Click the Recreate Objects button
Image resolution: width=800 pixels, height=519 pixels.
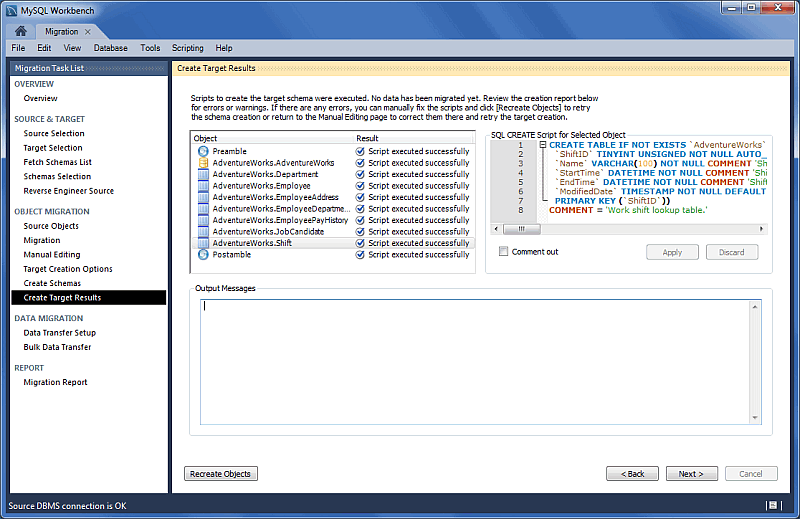[x=221, y=474]
